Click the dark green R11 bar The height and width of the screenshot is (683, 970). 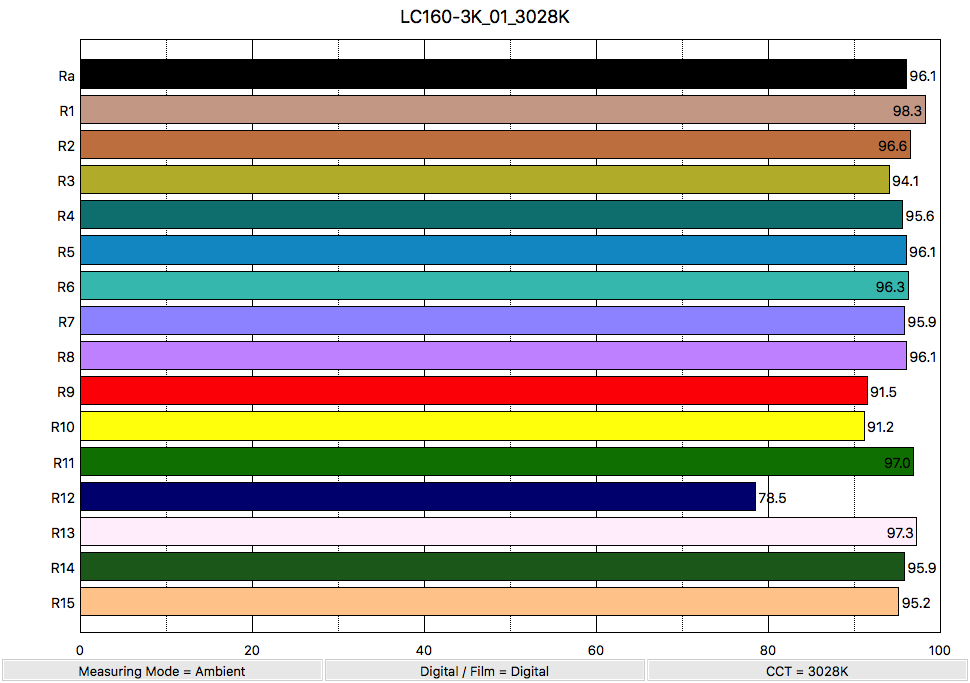point(496,462)
